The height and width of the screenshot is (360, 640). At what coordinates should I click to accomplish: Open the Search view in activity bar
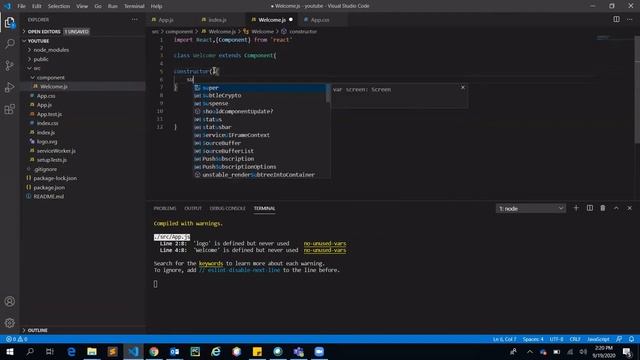coord(10,44)
